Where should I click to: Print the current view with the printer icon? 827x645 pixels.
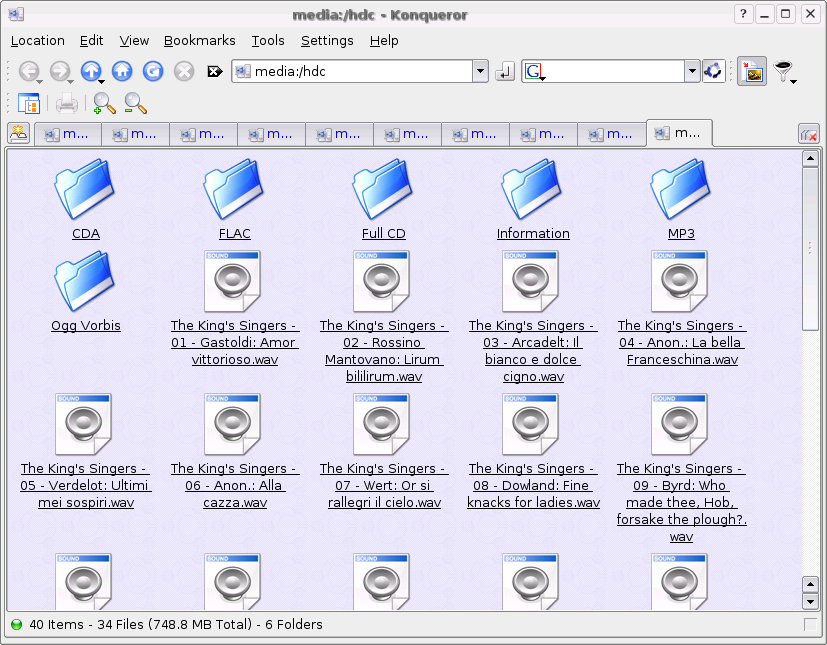pos(66,103)
